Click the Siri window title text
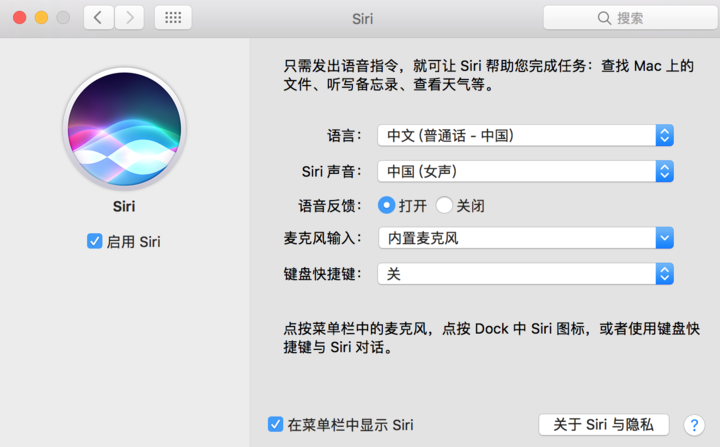Screen dimensions: 720x447 362,19
